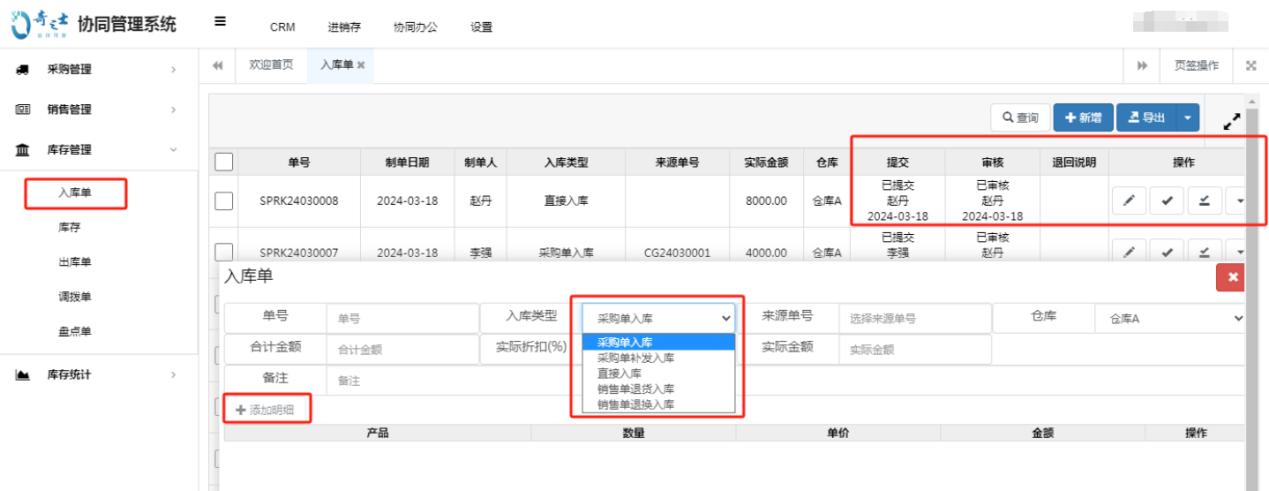The height and width of the screenshot is (491, 1269).
Task: Click the 导出 split-button dropdown arrow
Action: 1187,118
